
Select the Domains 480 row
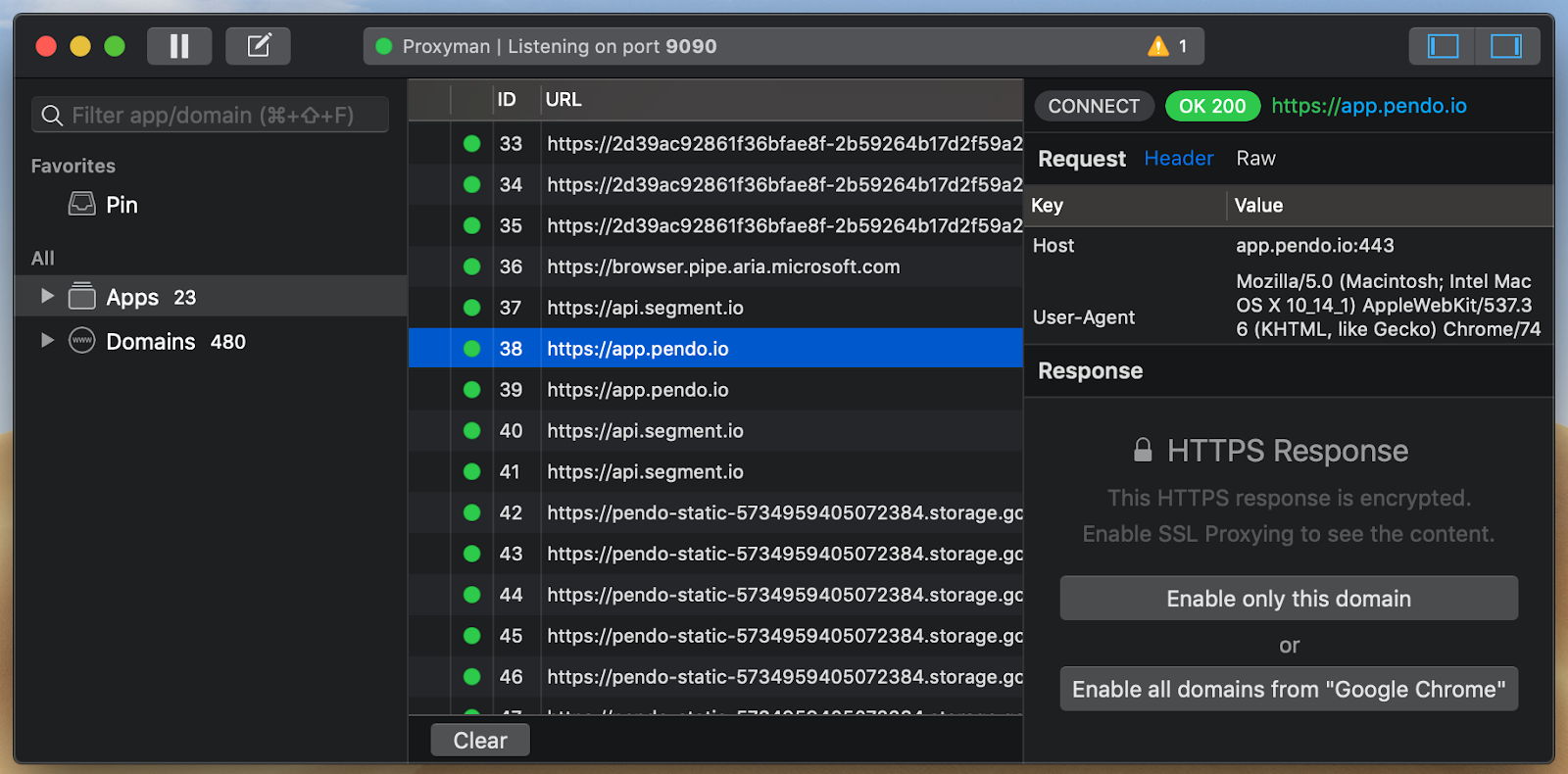[x=211, y=341]
